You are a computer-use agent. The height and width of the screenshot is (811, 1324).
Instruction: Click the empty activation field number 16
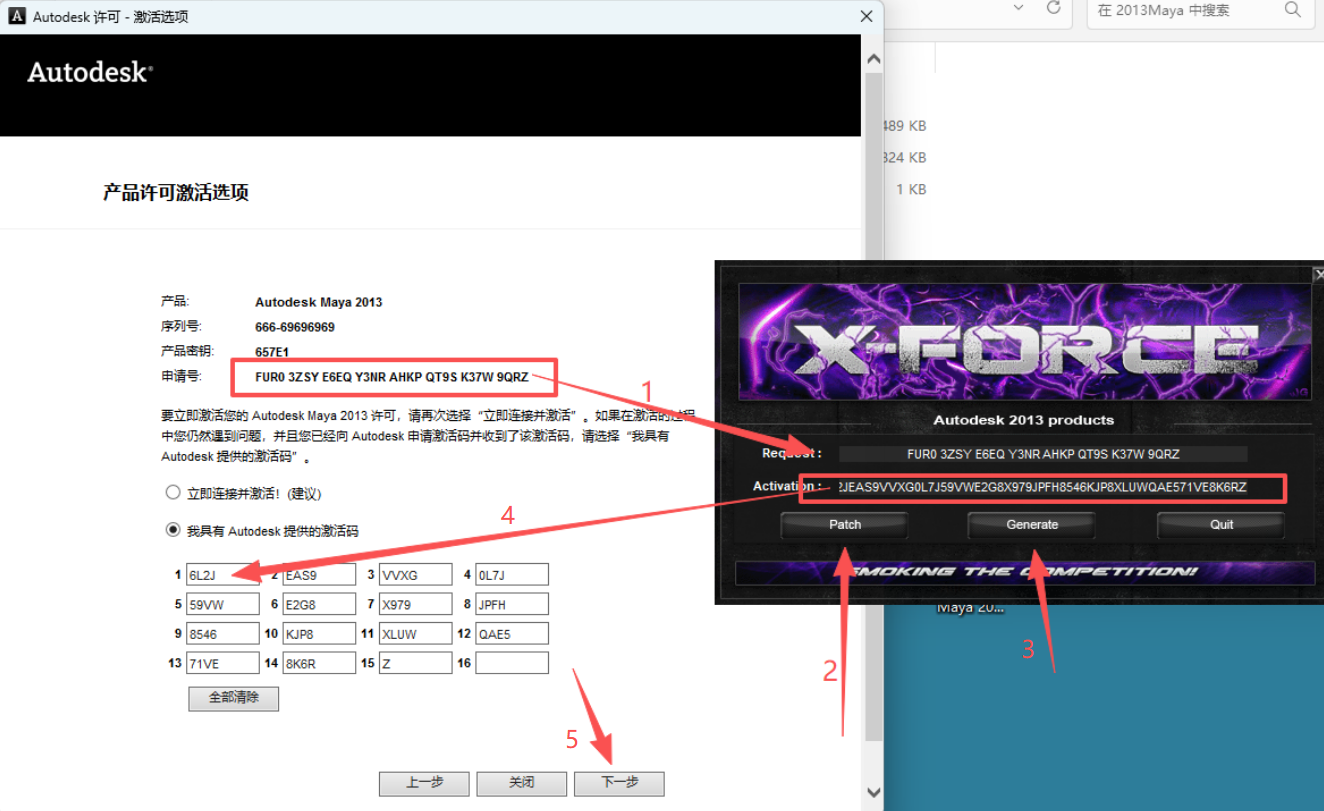point(512,662)
